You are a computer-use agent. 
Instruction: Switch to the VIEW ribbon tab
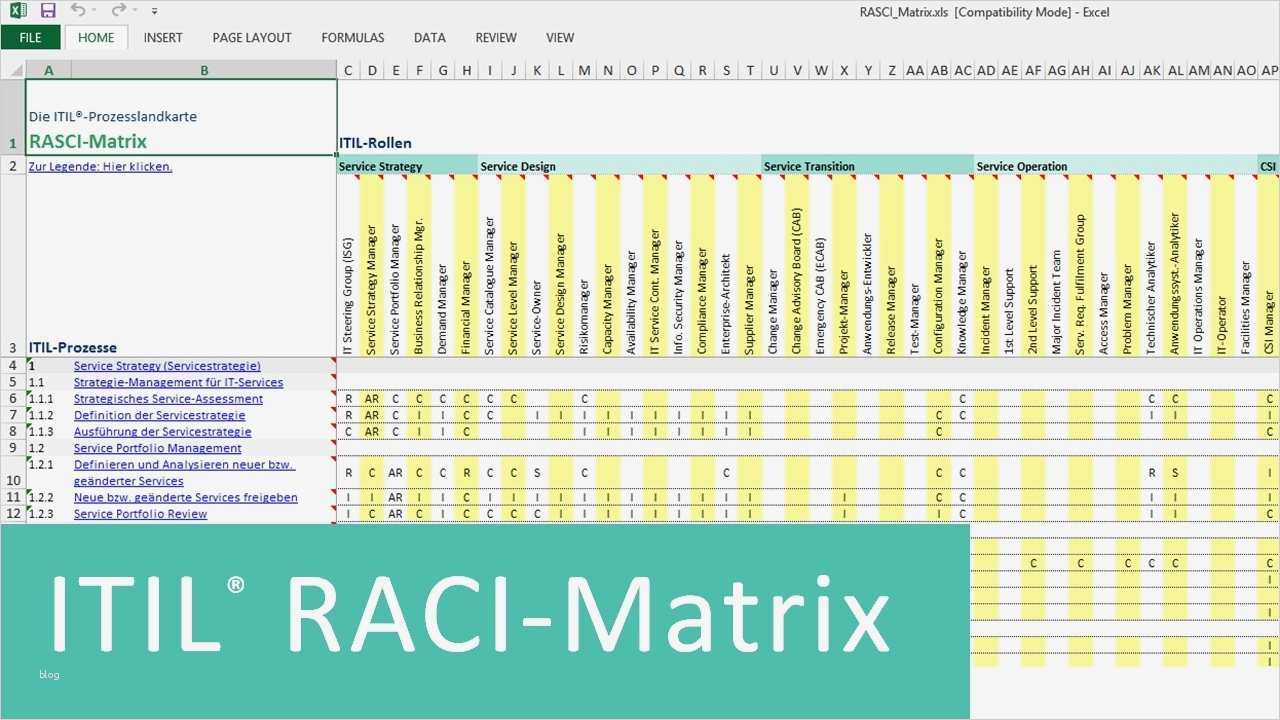pos(560,38)
